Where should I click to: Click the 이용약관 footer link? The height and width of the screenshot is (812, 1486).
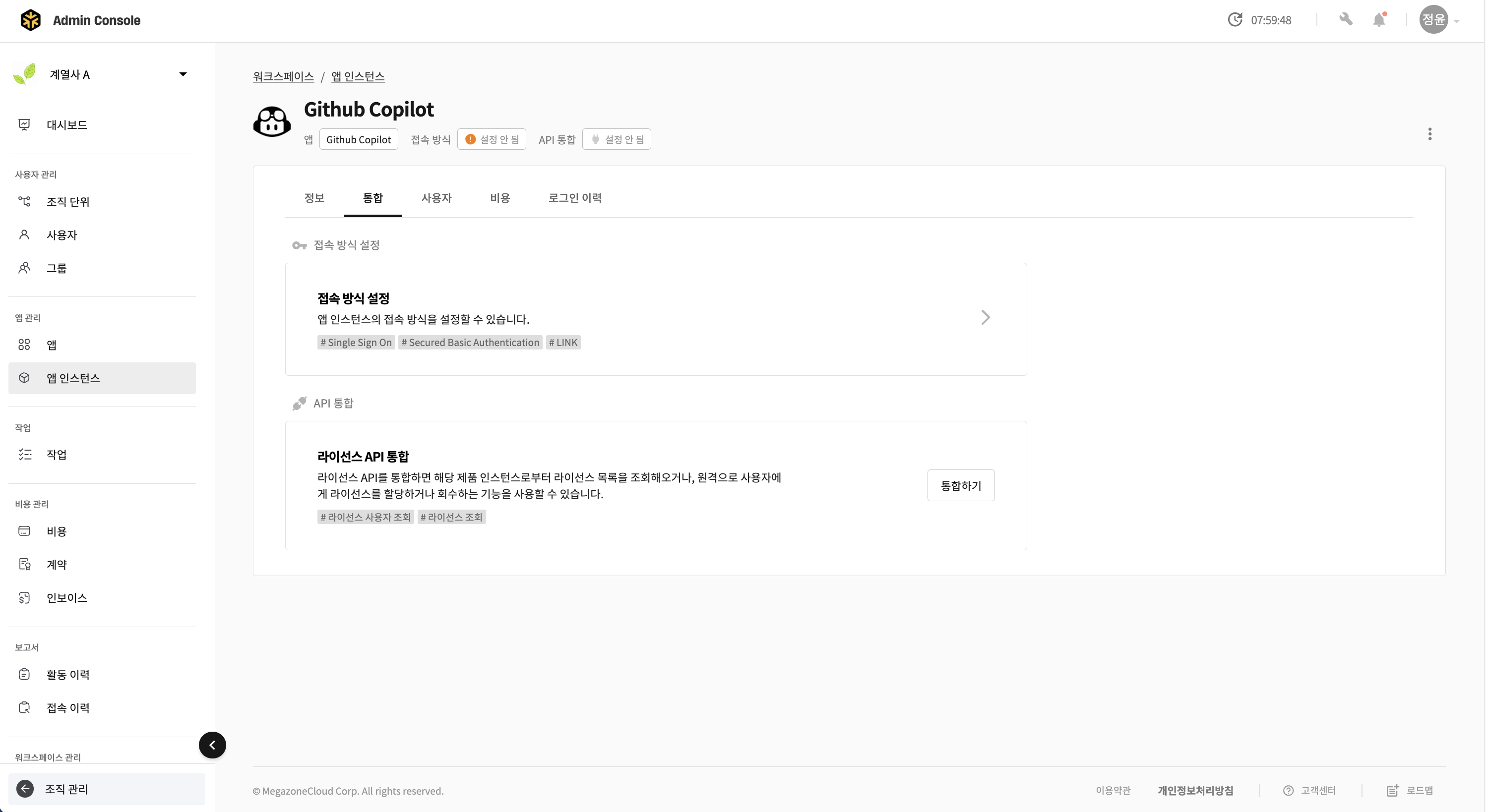pyautogui.click(x=1113, y=791)
